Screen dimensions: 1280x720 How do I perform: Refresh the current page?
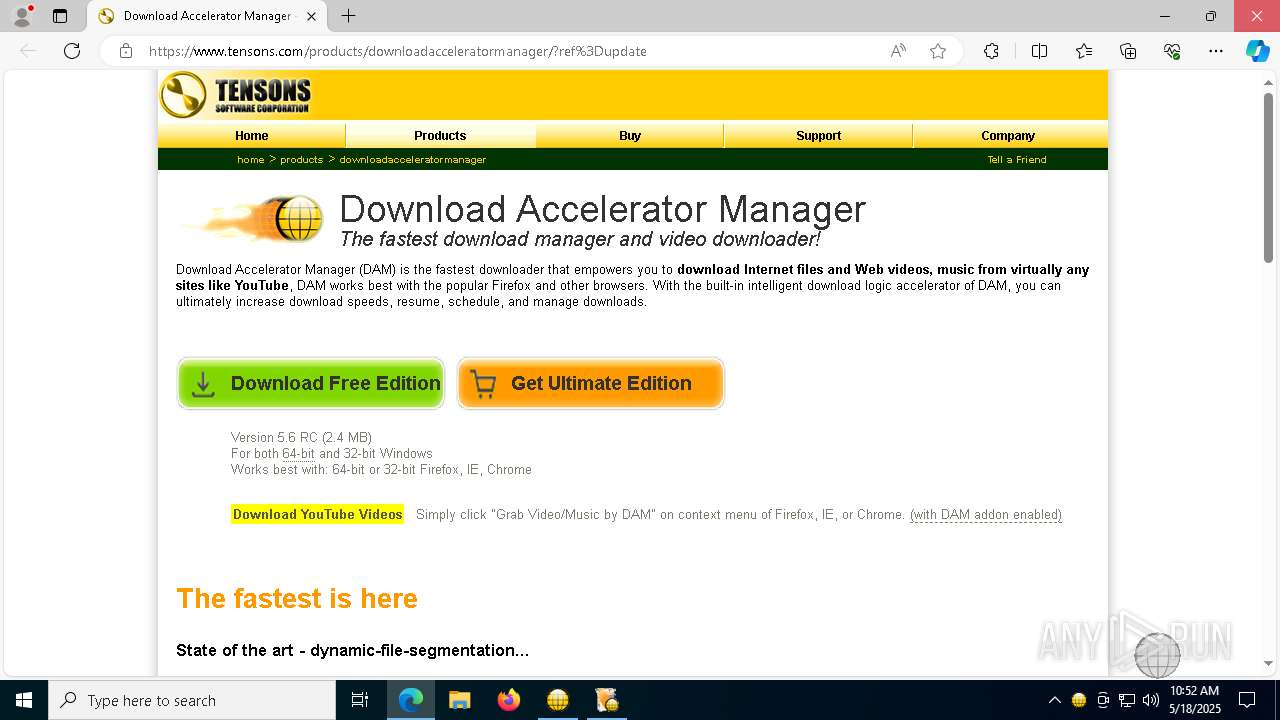click(x=72, y=51)
